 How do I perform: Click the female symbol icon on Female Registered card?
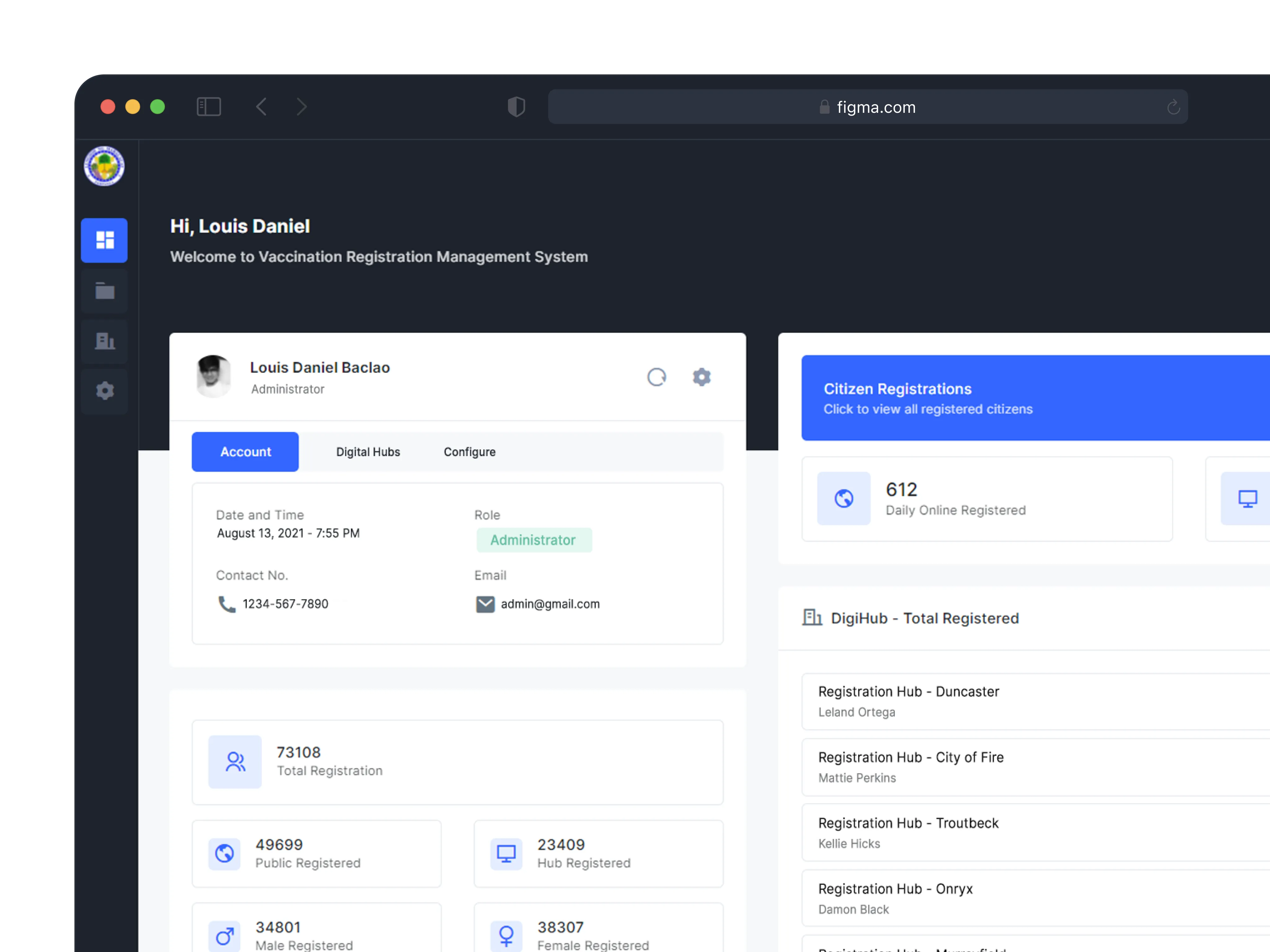[x=506, y=935]
